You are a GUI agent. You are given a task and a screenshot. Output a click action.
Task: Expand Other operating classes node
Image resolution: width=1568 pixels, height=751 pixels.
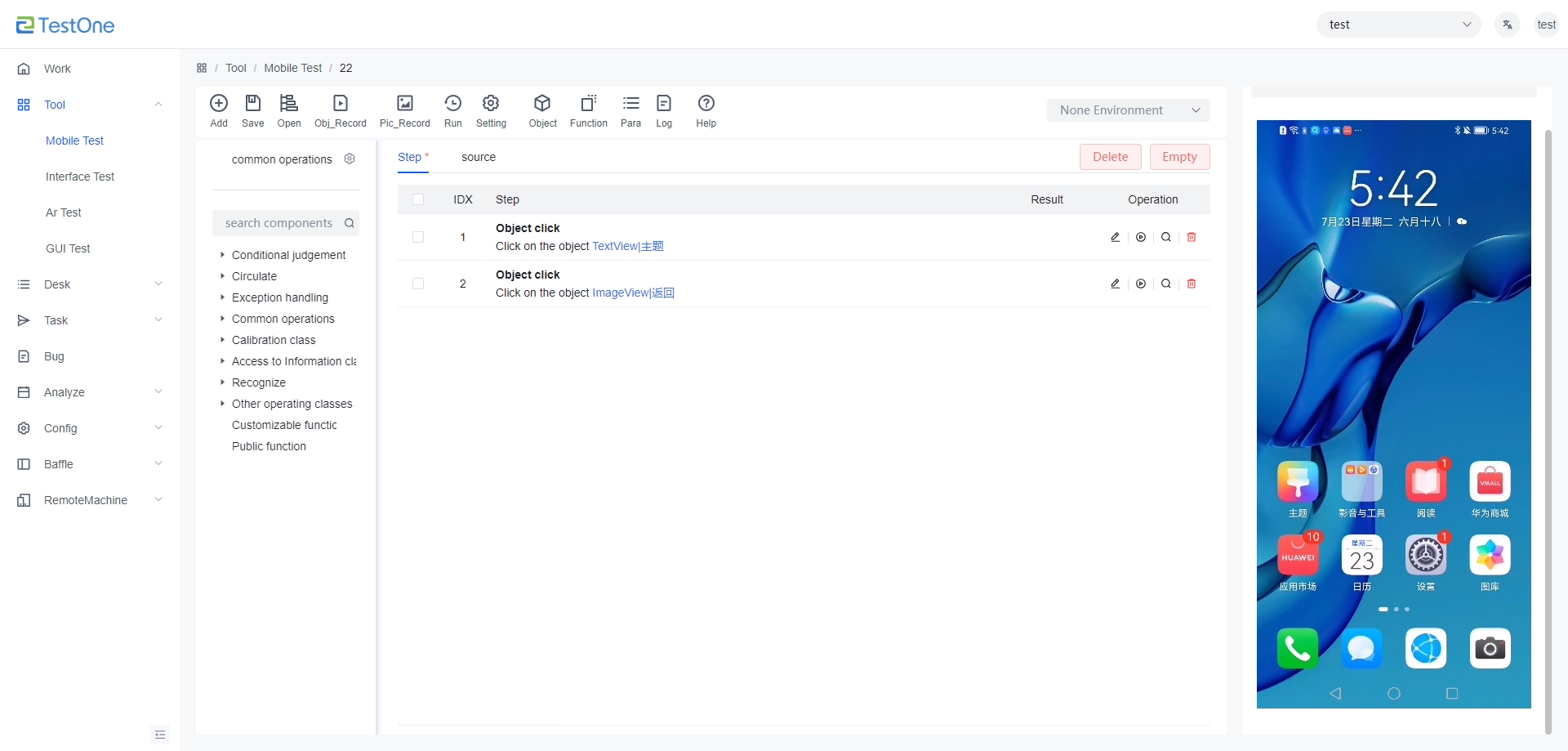pyautogui.click(x=222, y=404)
